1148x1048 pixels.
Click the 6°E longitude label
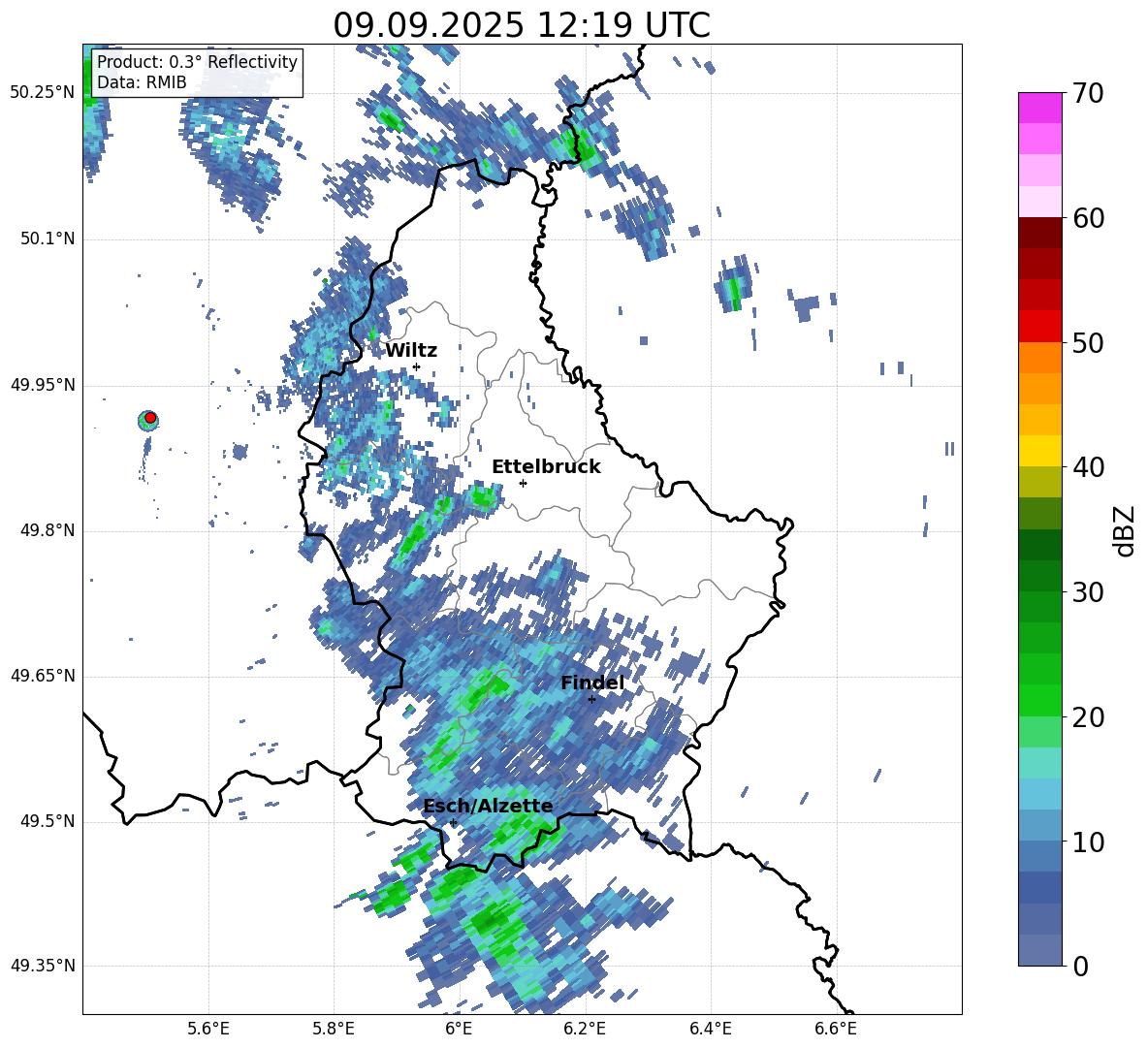459,1029
